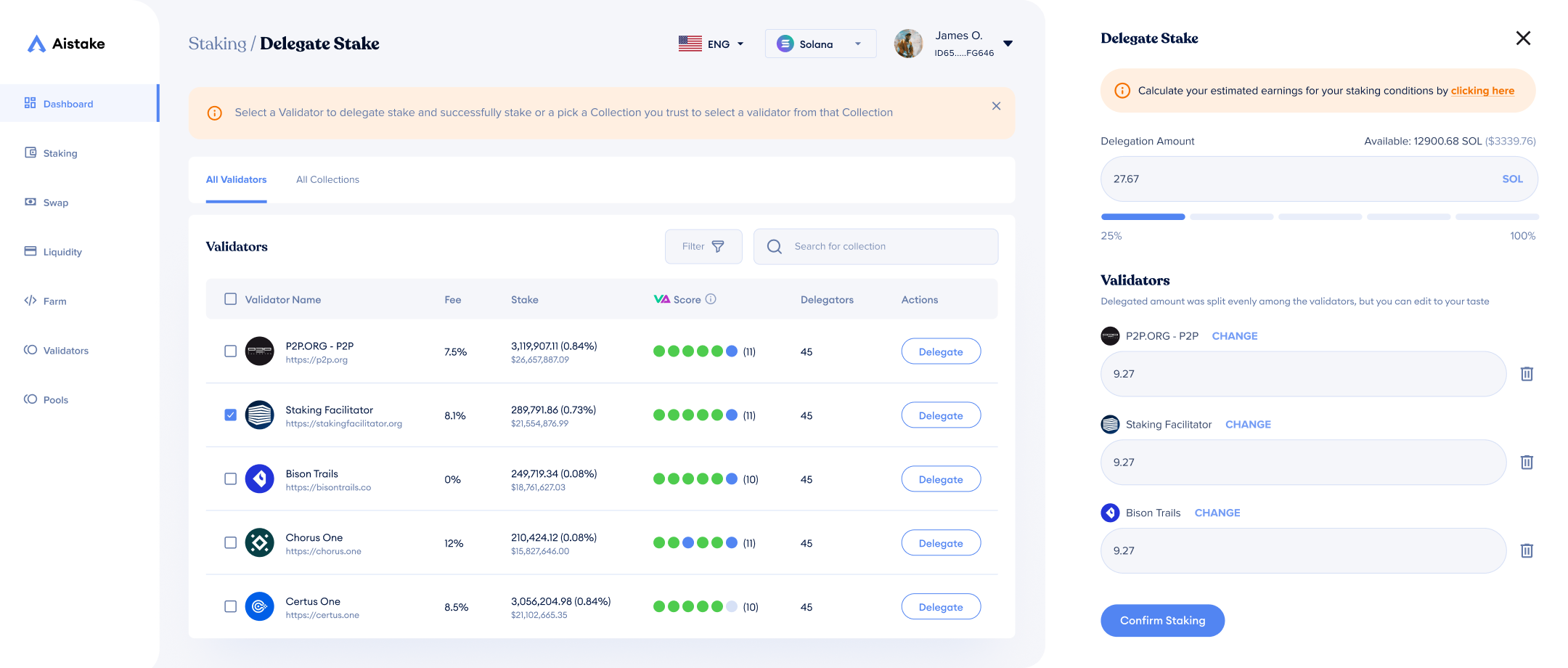Screen dimensions: 1568x668
Task: Toggle select-all Validator Name checkbox
Action: (x=230, y=299)
